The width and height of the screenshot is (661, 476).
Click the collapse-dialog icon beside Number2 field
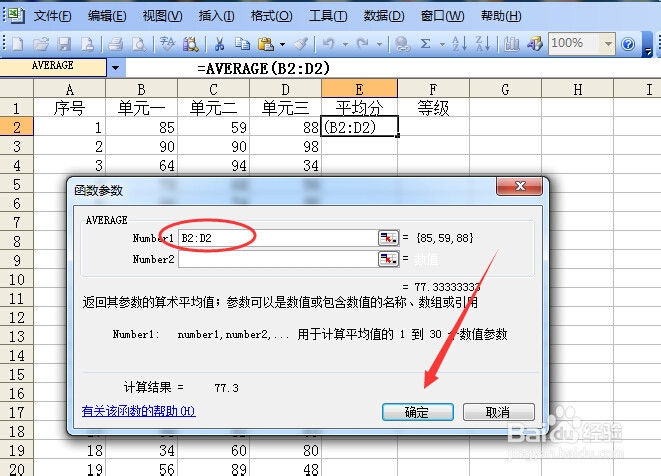click(388, 259)
